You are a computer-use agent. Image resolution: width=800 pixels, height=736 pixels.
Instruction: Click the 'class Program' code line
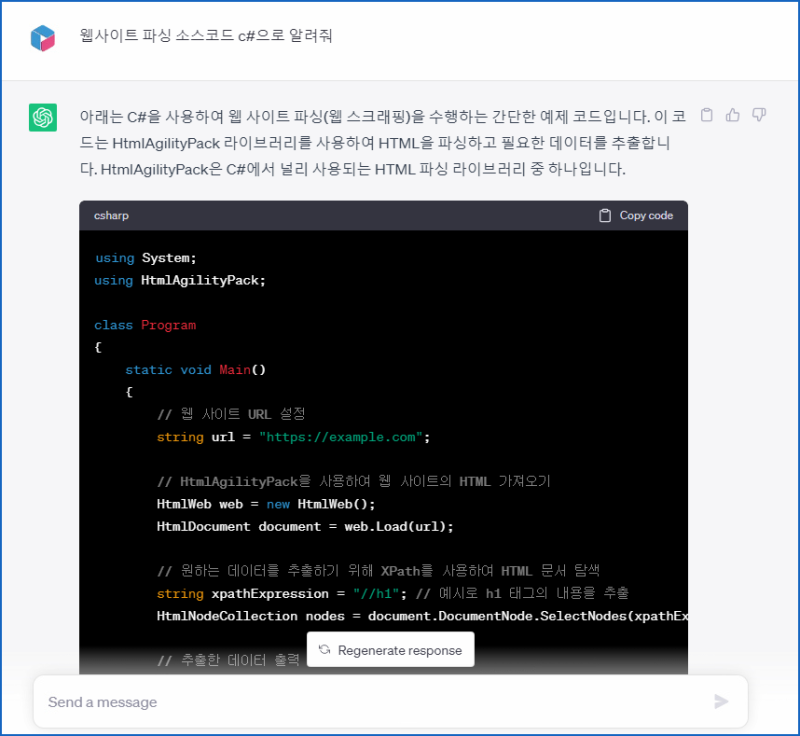click(145, 325)
